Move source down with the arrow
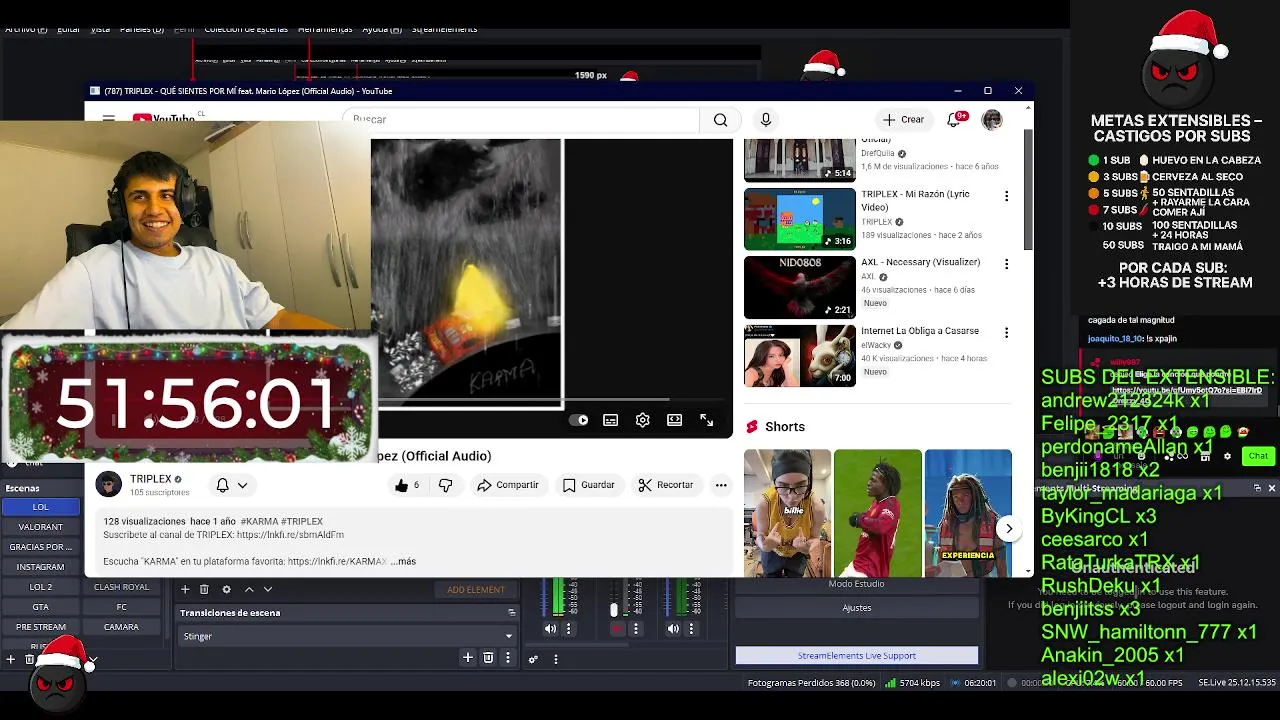Screen dimensions: 1280x720 pyautogui.click(x=267, y=589)
